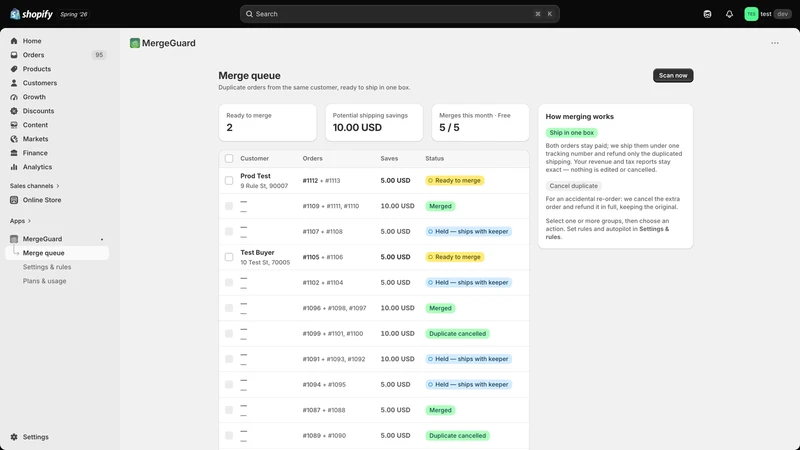
Task: Click order text #1105 + #1106
Action: [x=321, y=257]
